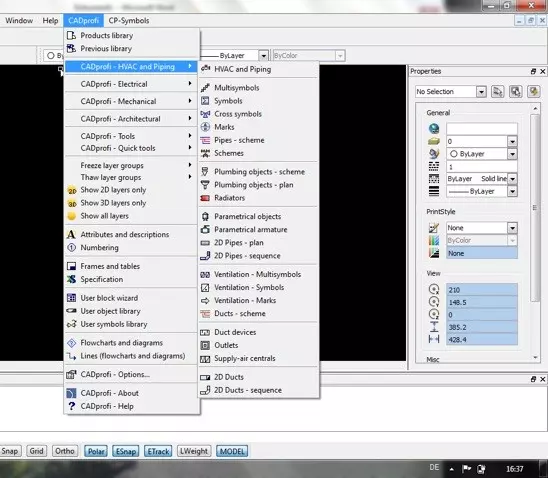This screenshot has width=548, height=478.
Task: Show 3D layers only
Action: 113,203
